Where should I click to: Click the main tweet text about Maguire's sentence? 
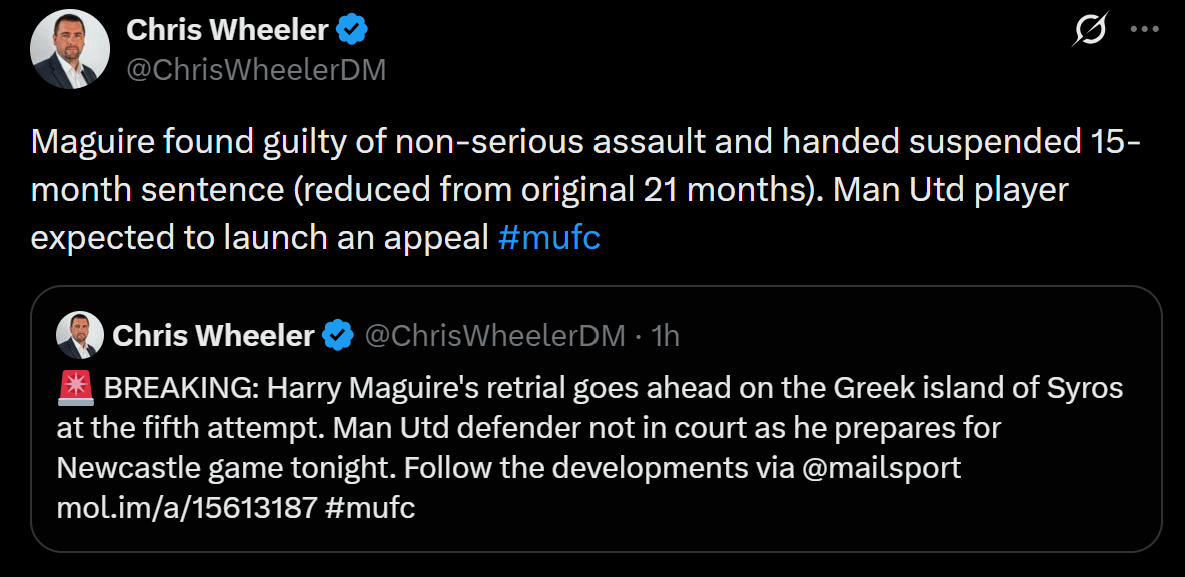coord(580,190)
